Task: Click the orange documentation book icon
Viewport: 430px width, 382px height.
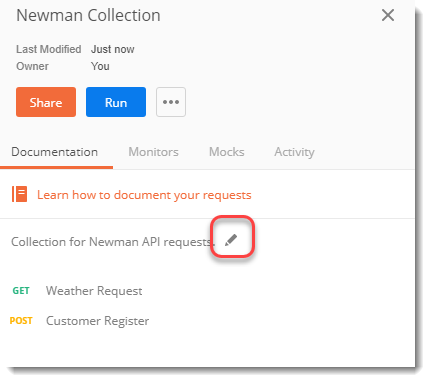Action: click(x=20, y=194)
